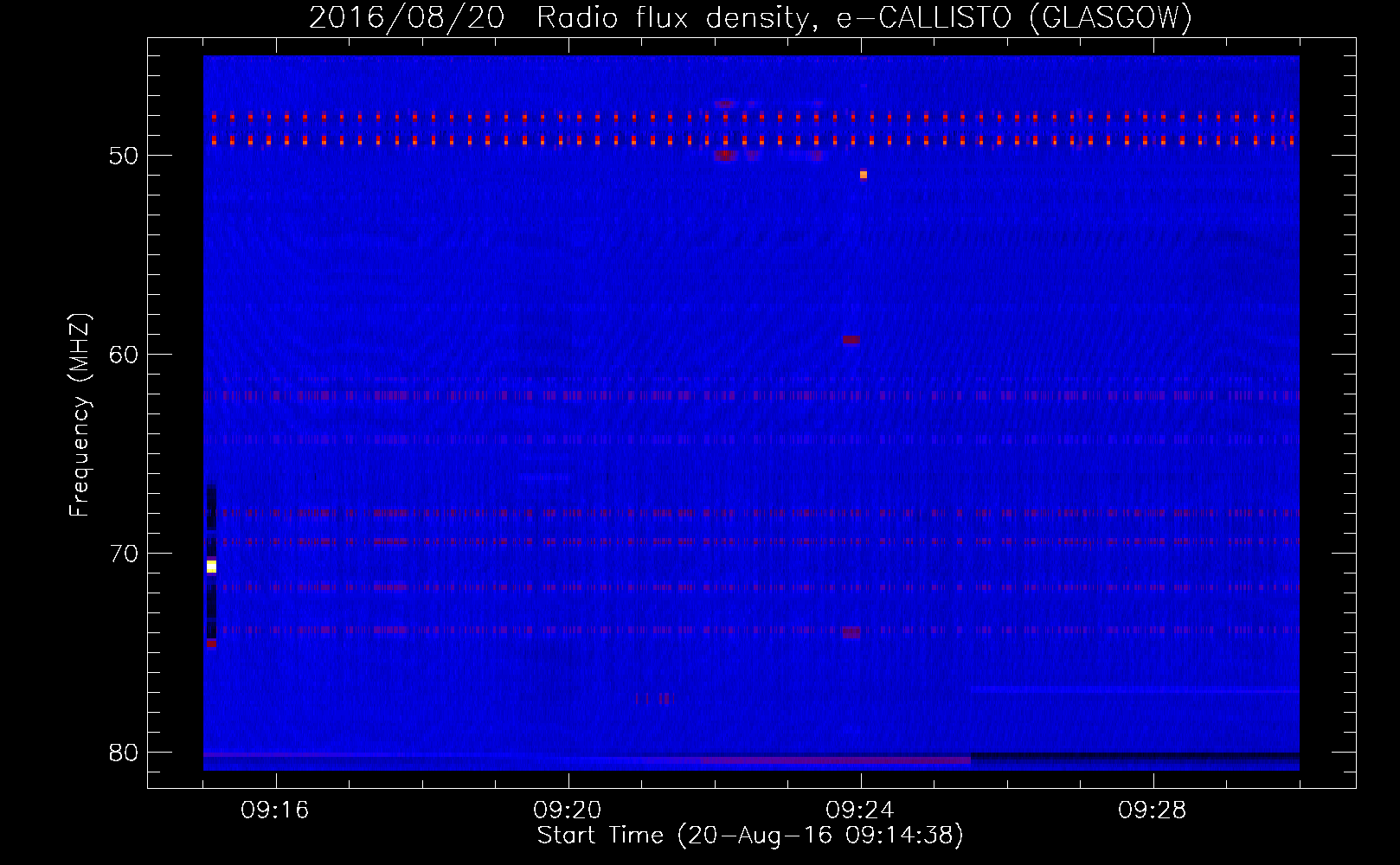The height and width of the screenshot is (865, 1400).
Task: Click the 09:28 time tick label
Action: coord(1153,811)
